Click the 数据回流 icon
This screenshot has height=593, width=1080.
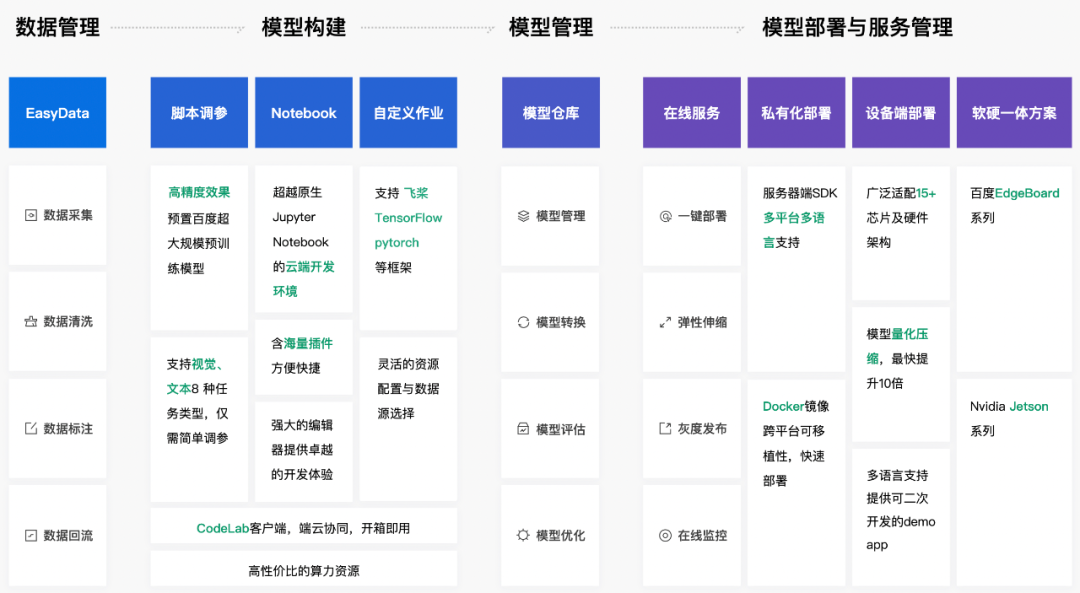tap(31, 535)
